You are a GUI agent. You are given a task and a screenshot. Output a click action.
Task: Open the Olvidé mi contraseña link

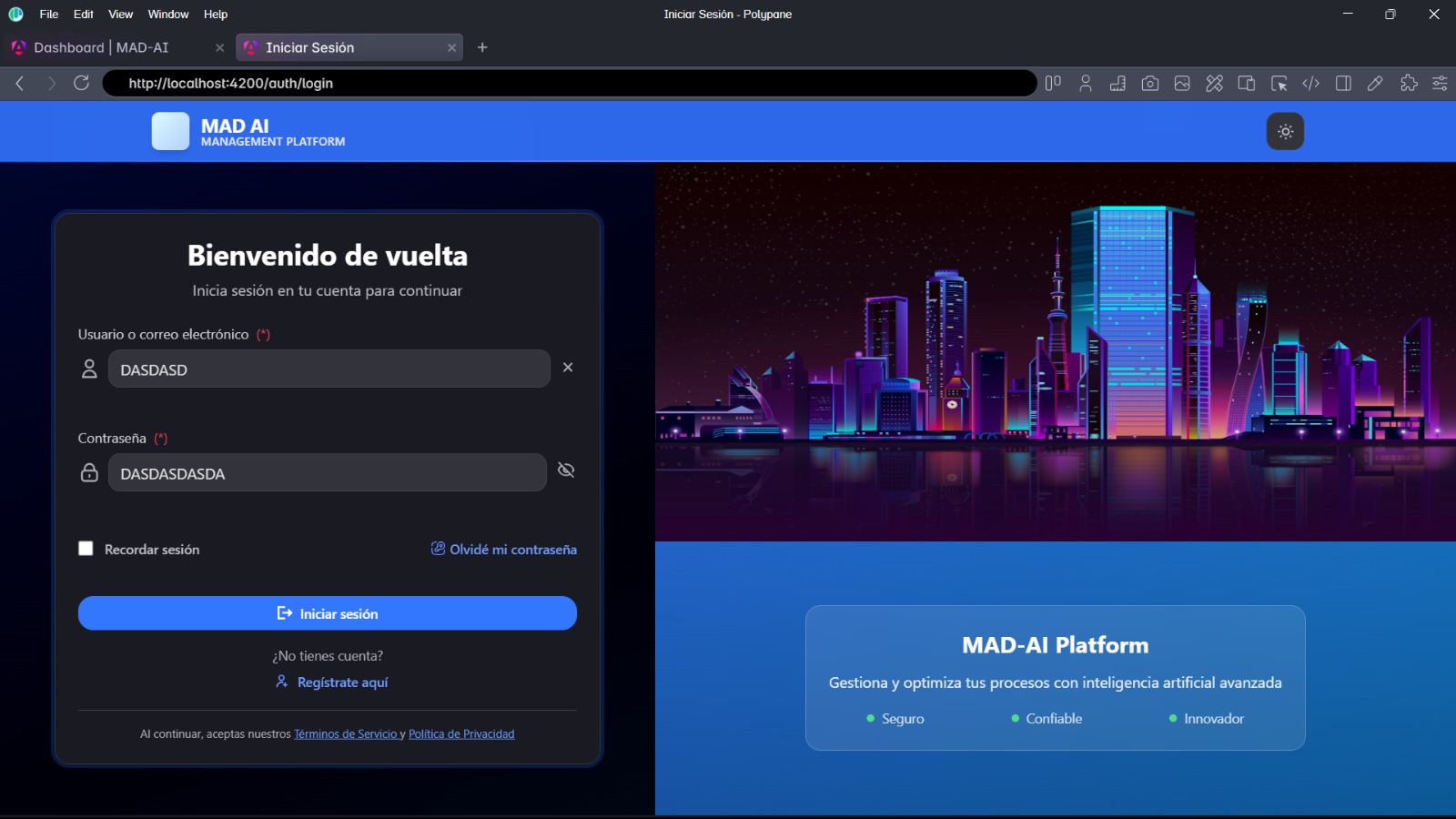pyautogui.click(x=513, y=550)
